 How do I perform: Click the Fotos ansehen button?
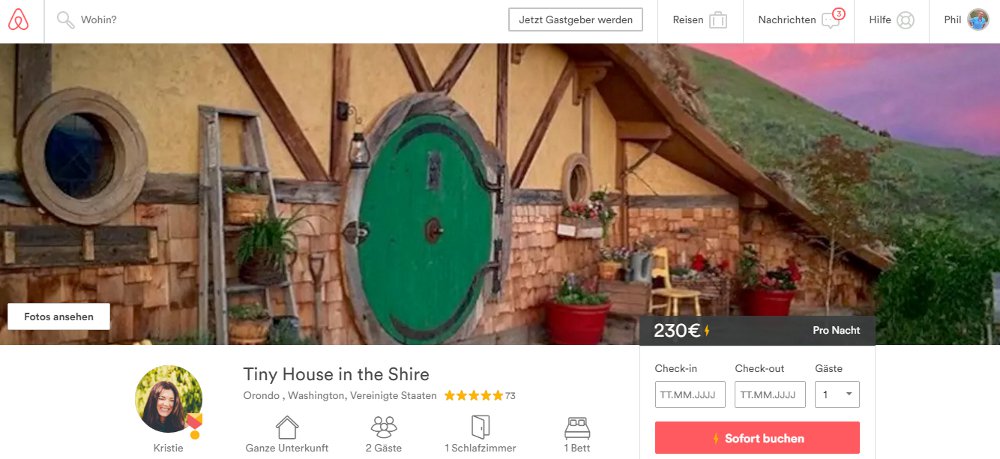[59, 316]
